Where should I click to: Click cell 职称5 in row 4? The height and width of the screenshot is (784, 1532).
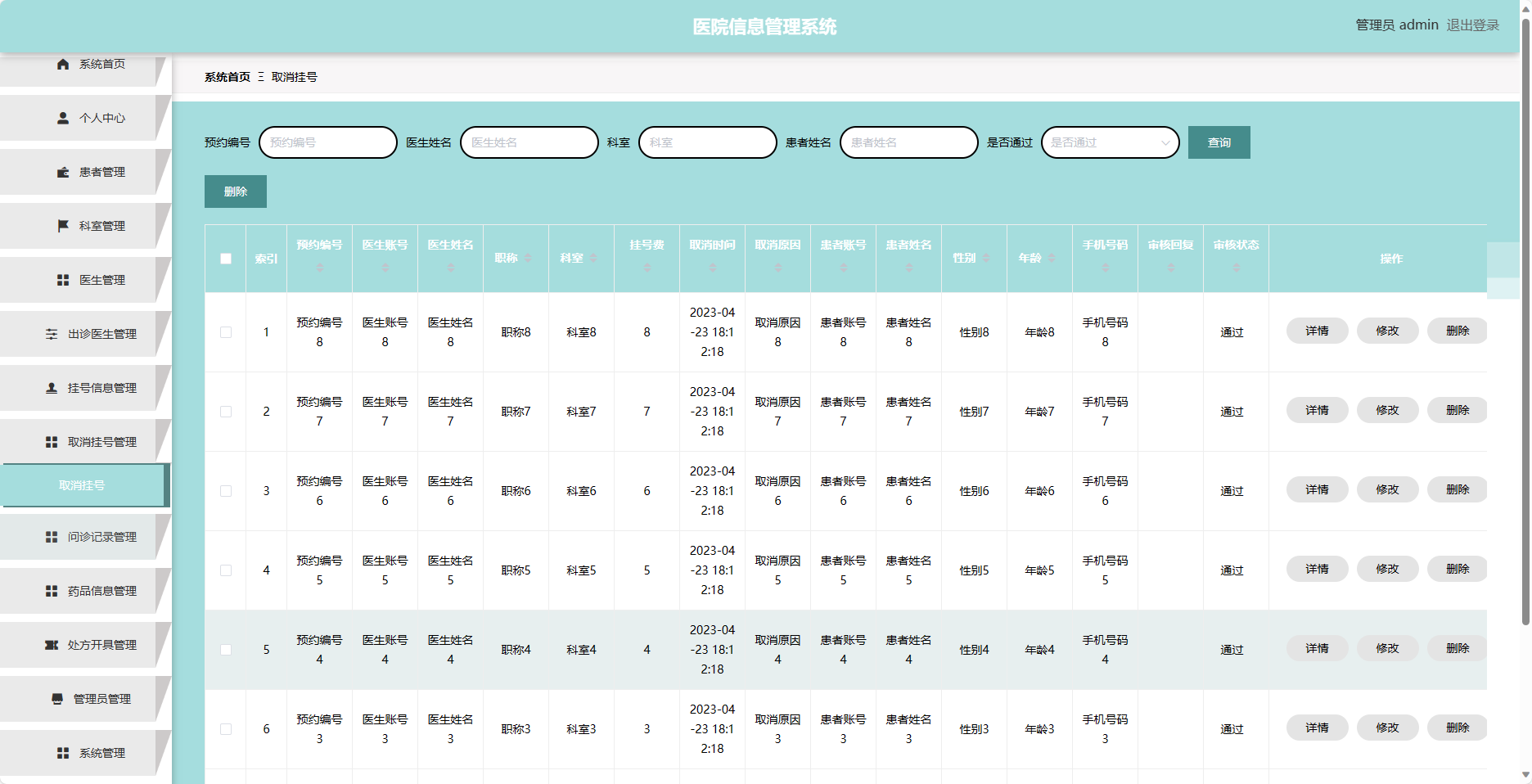(x=516, y=570)
